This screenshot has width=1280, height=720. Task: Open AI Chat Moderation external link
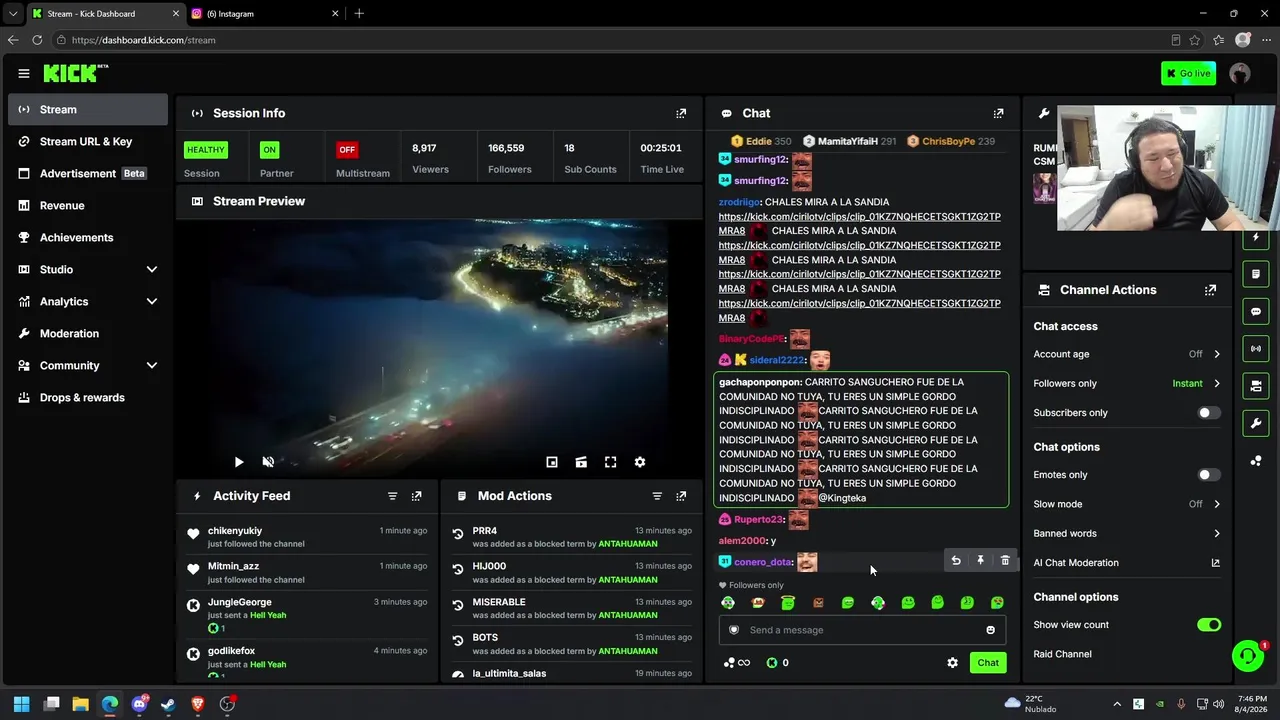(x=1215, y=563)
